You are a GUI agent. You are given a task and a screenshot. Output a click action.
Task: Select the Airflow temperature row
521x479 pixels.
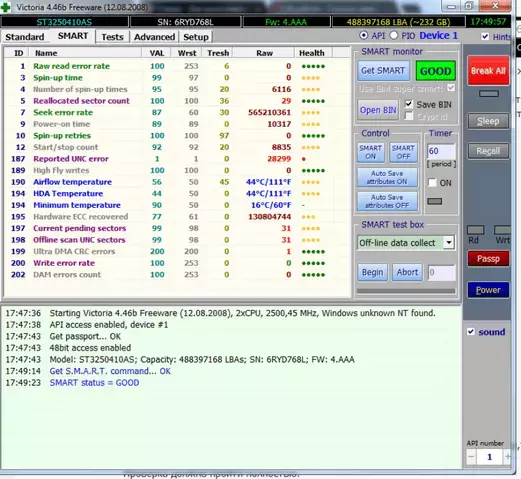[x=177, y=182]
